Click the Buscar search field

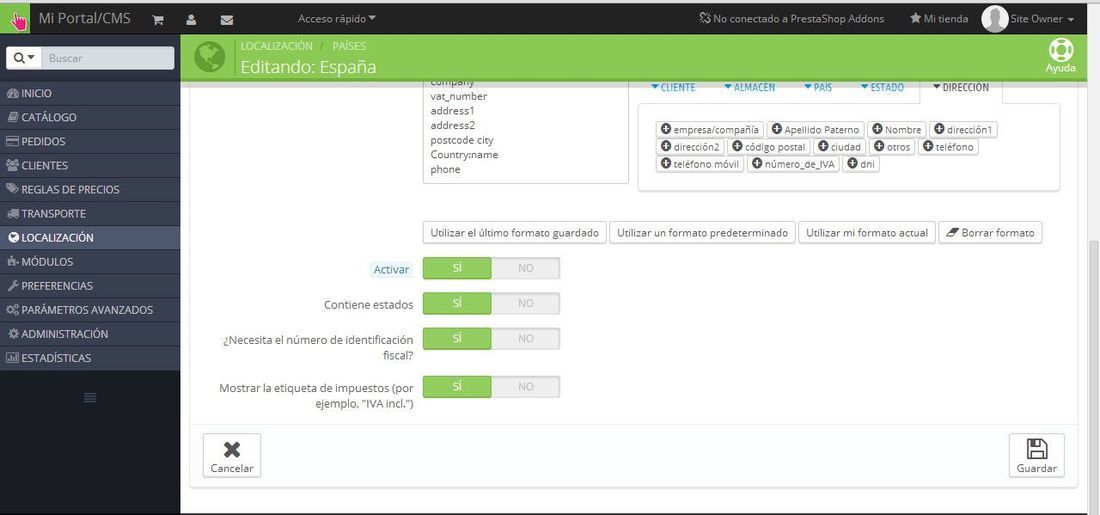tap(108, 58)
